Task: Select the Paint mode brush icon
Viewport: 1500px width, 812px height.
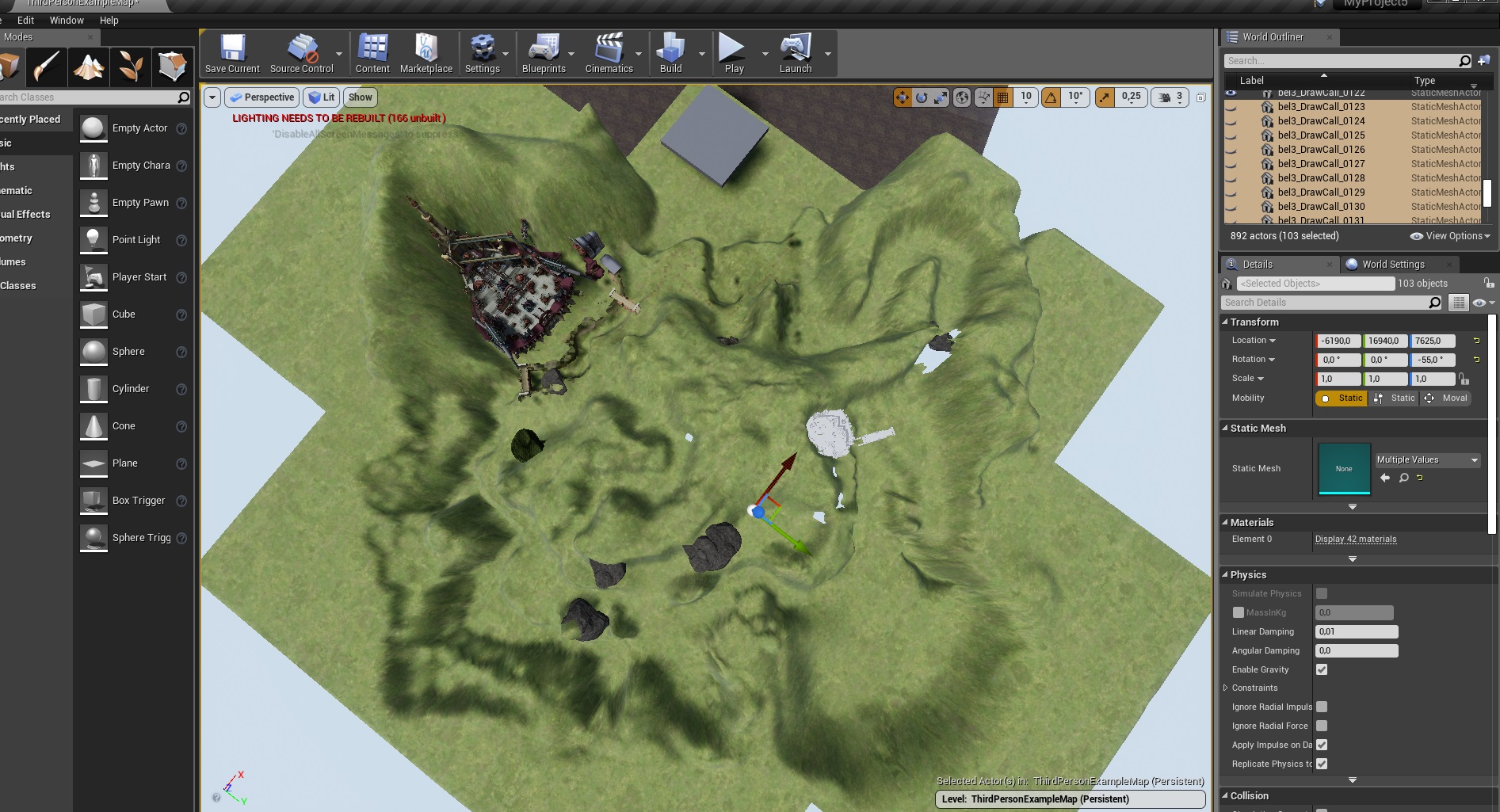Action: point(46,67)
